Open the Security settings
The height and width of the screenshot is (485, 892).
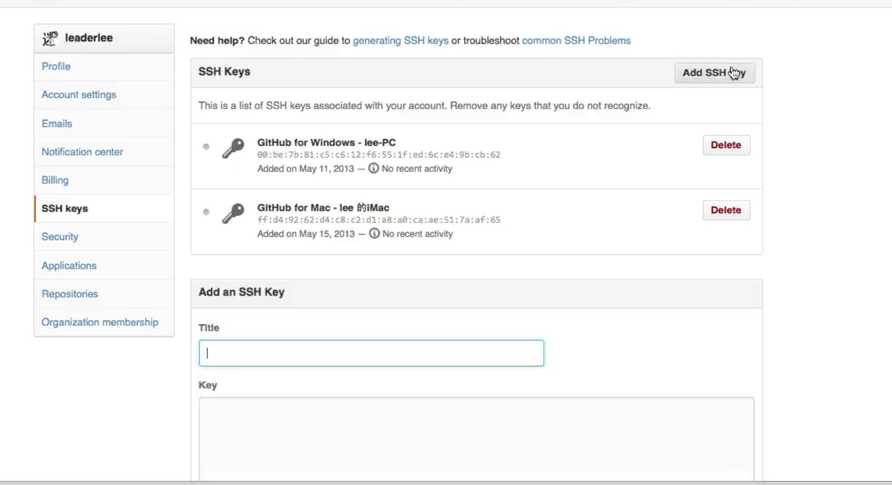60,237
